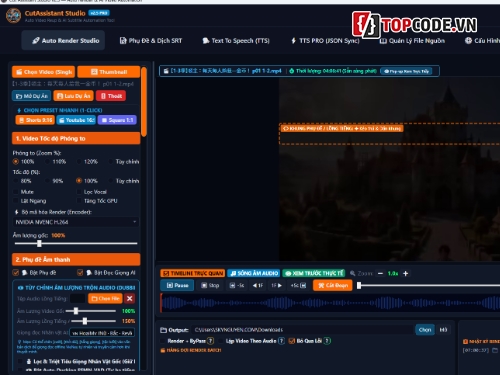Open the NVIDIA NVENC H.264 encoder dropdown
500x375 pixels.
click(76, 222)
